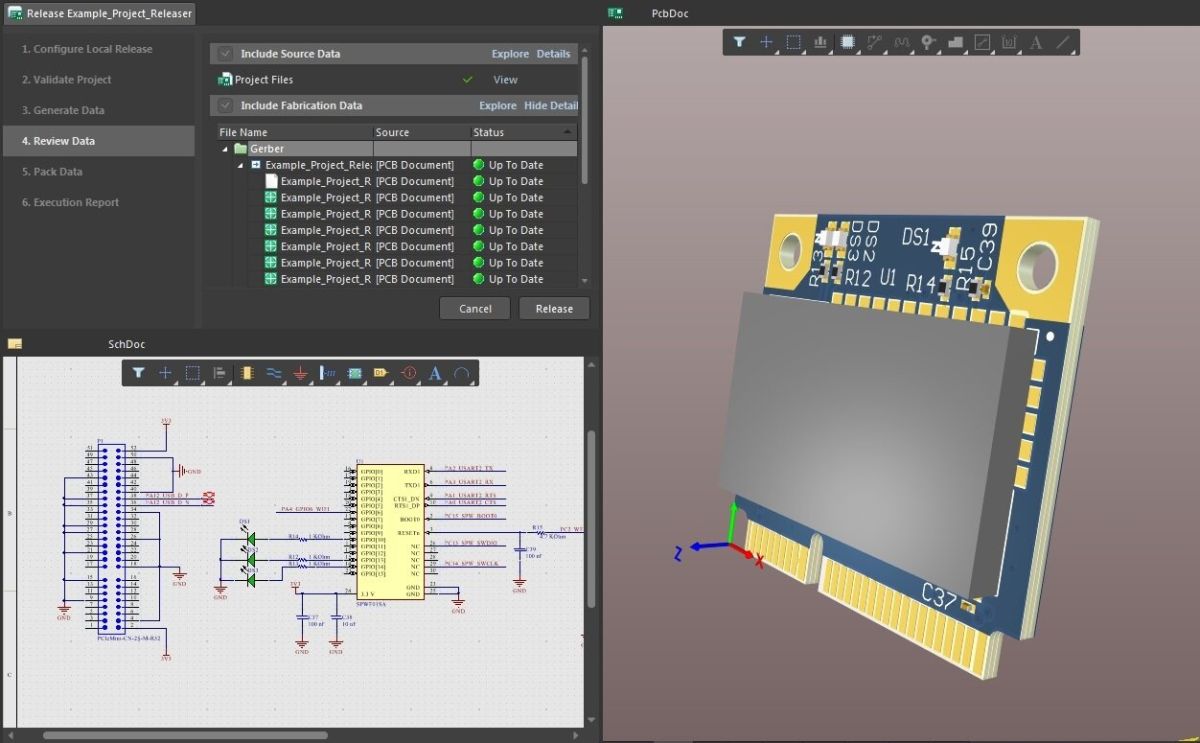Pick the place component icon in PcbDoc toolbar
The width and height of the screenshot is (1200, 743).
tap(848, 43)
